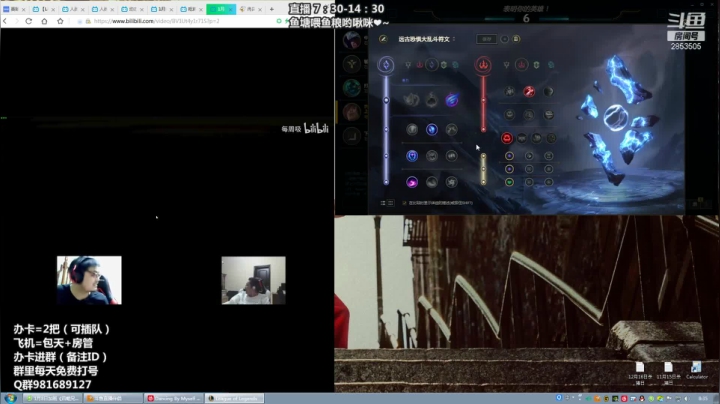Select Inspiration as the secondary rune path
Screen dimensions: 720x404
tap(551, 65)
